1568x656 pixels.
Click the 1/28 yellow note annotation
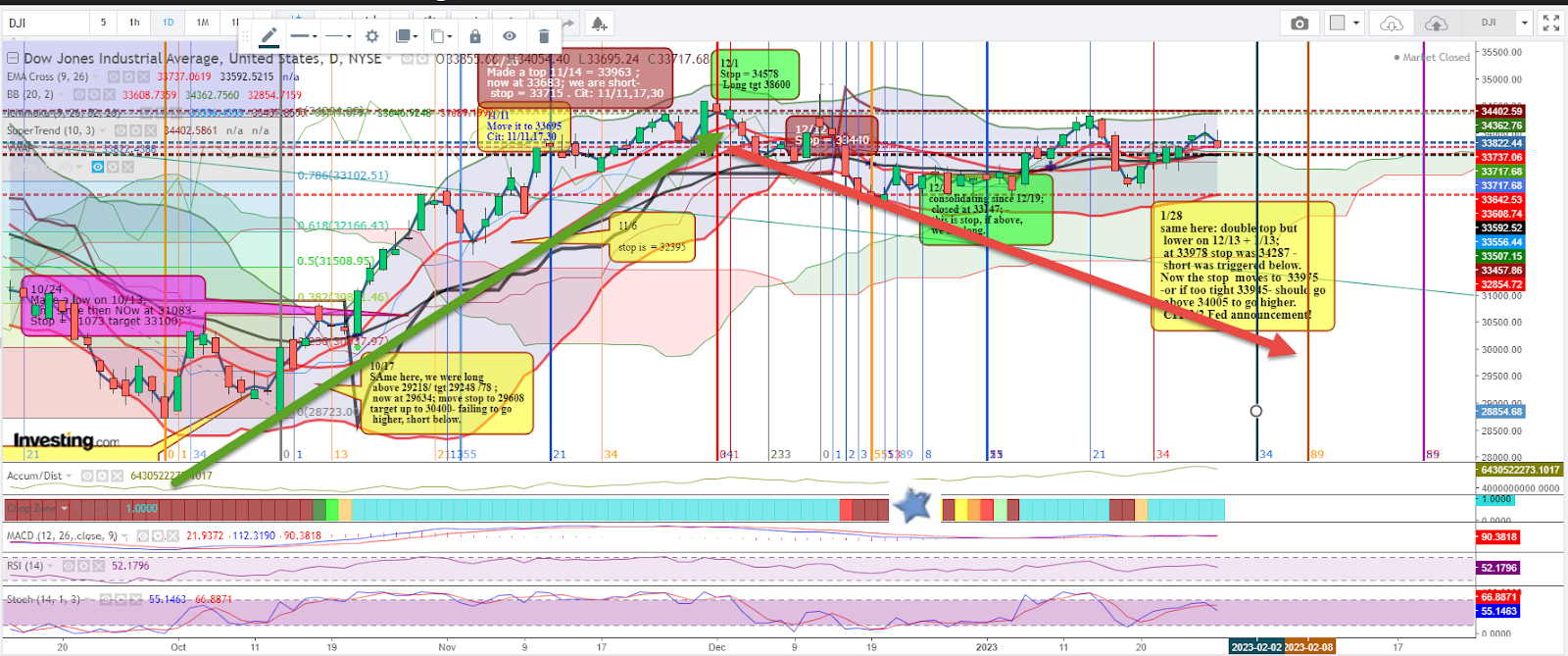[1243, 266]
